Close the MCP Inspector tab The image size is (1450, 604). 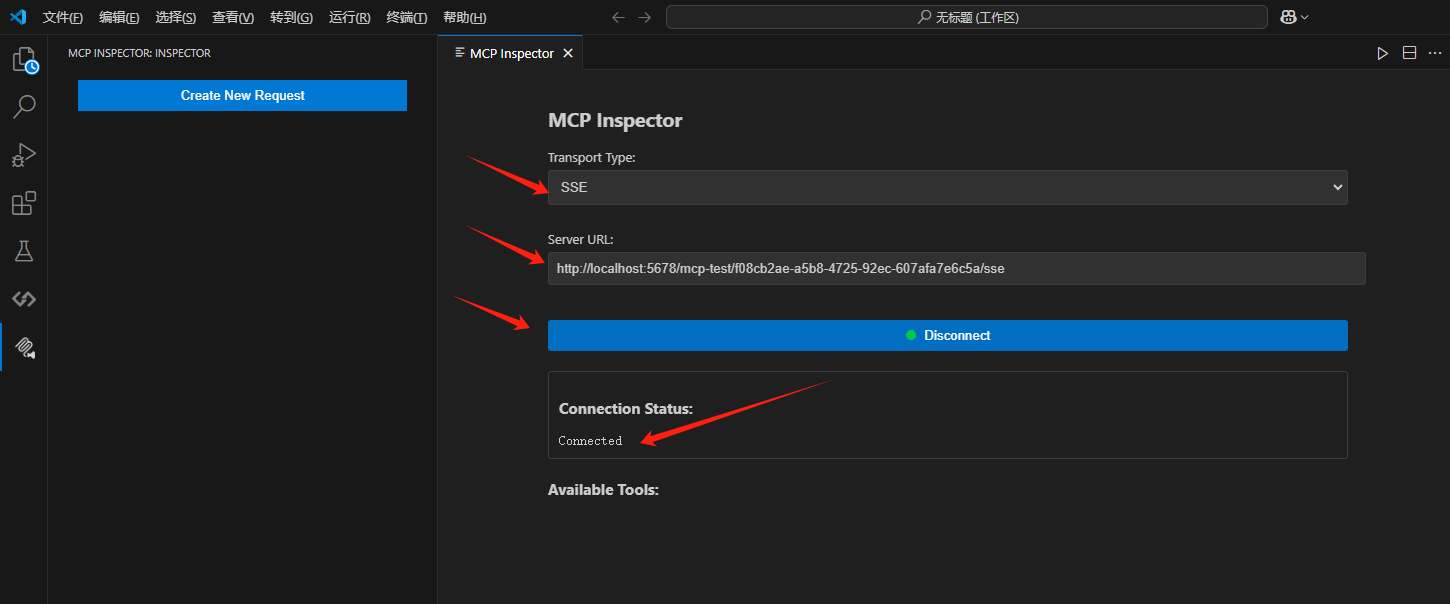click(x=568, y=53)
